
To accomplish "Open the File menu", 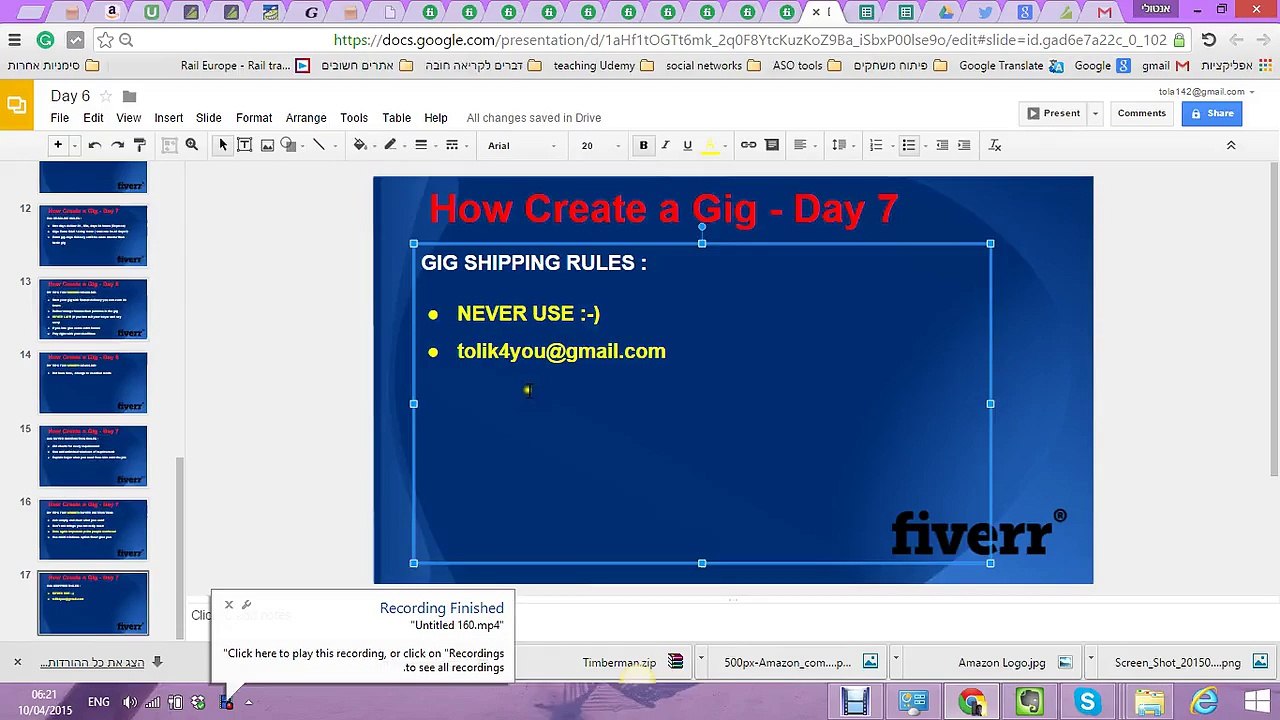I will point(60,118).
